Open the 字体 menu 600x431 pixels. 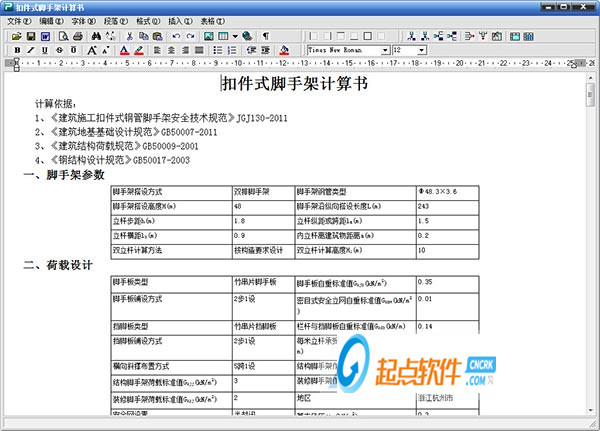(x=83, y=21)
